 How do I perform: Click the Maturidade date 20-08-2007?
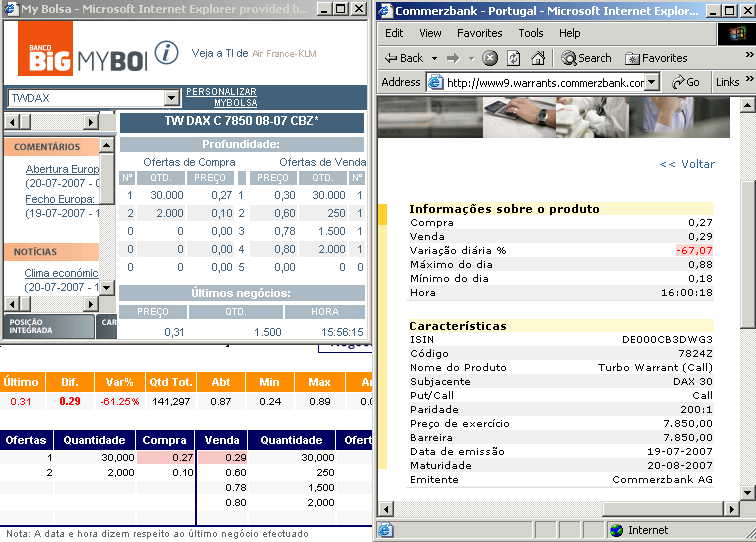pyautogui.click(x=680, y=466)
